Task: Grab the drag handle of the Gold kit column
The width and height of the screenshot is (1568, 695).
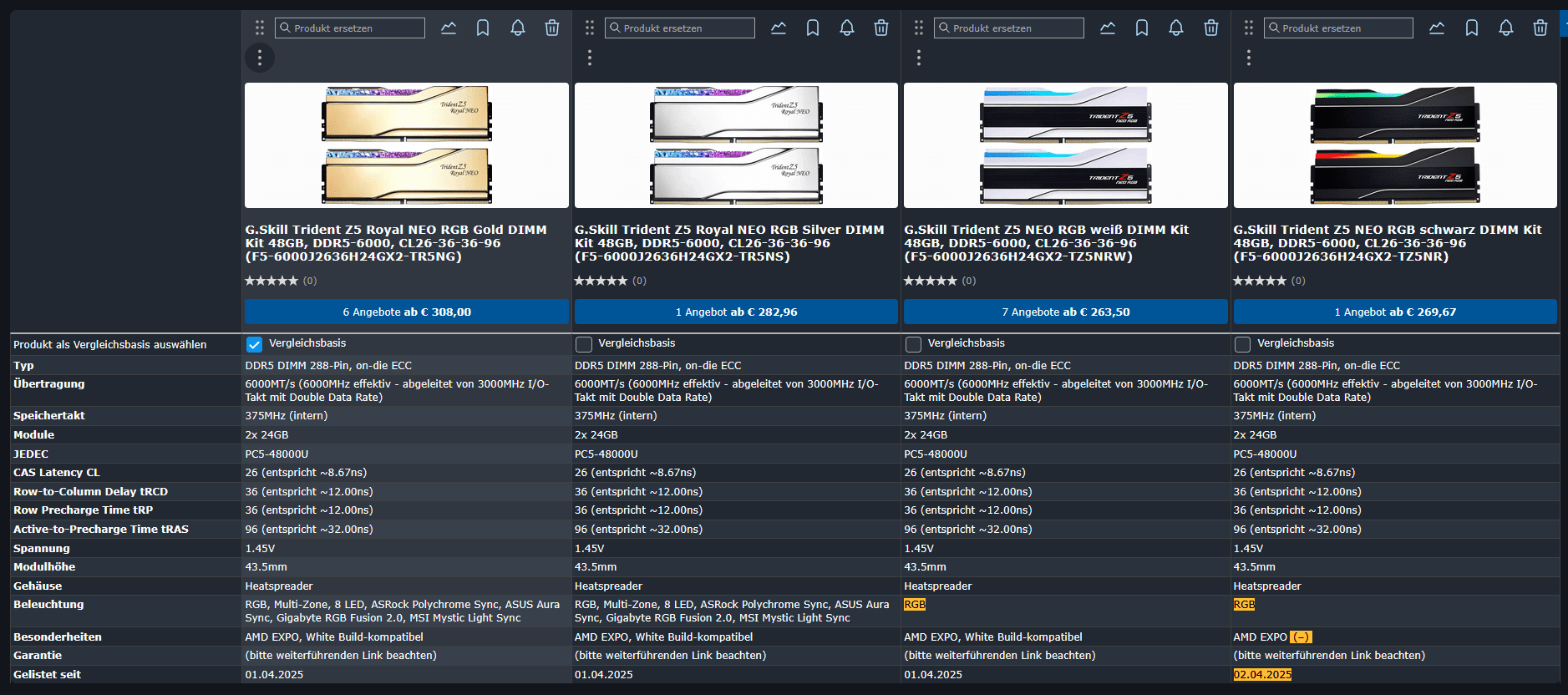Action: coord(260,28)
